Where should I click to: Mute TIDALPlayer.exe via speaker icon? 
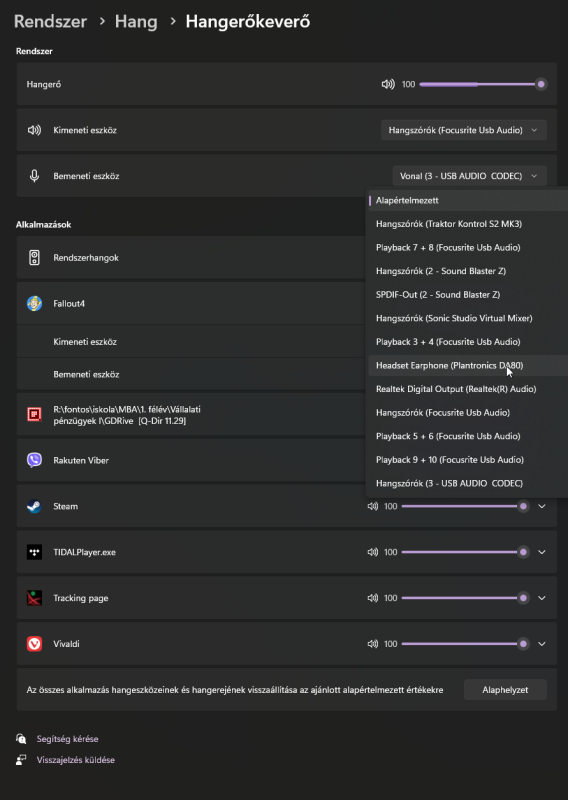(373, 552)
